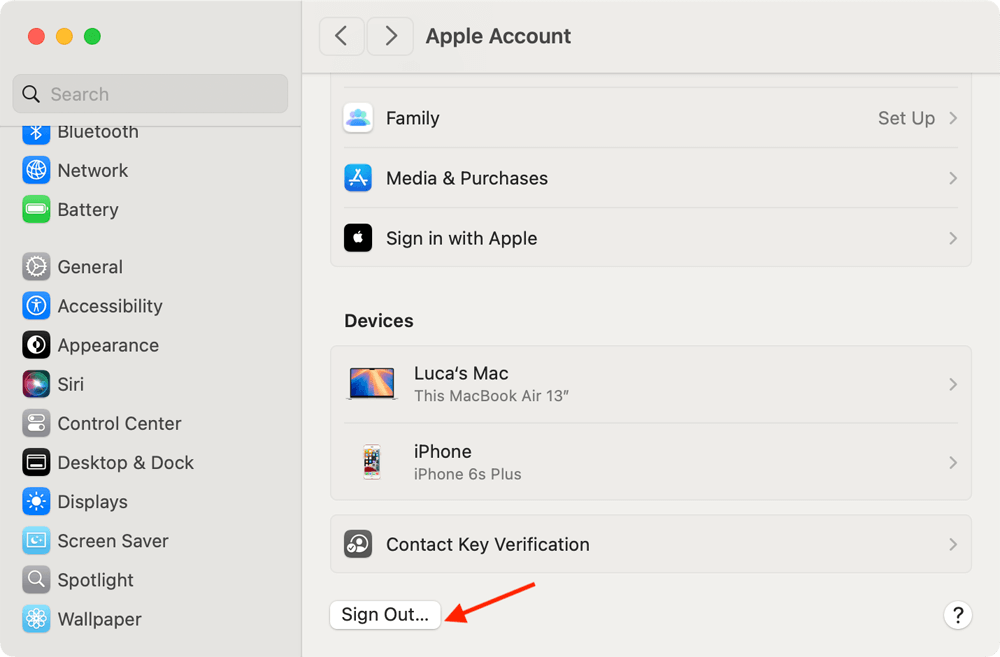This screenshot has height=657, width=1000.
Task: Select General in the sidebar
Action: pyautogui.click(x=89, y=267)
